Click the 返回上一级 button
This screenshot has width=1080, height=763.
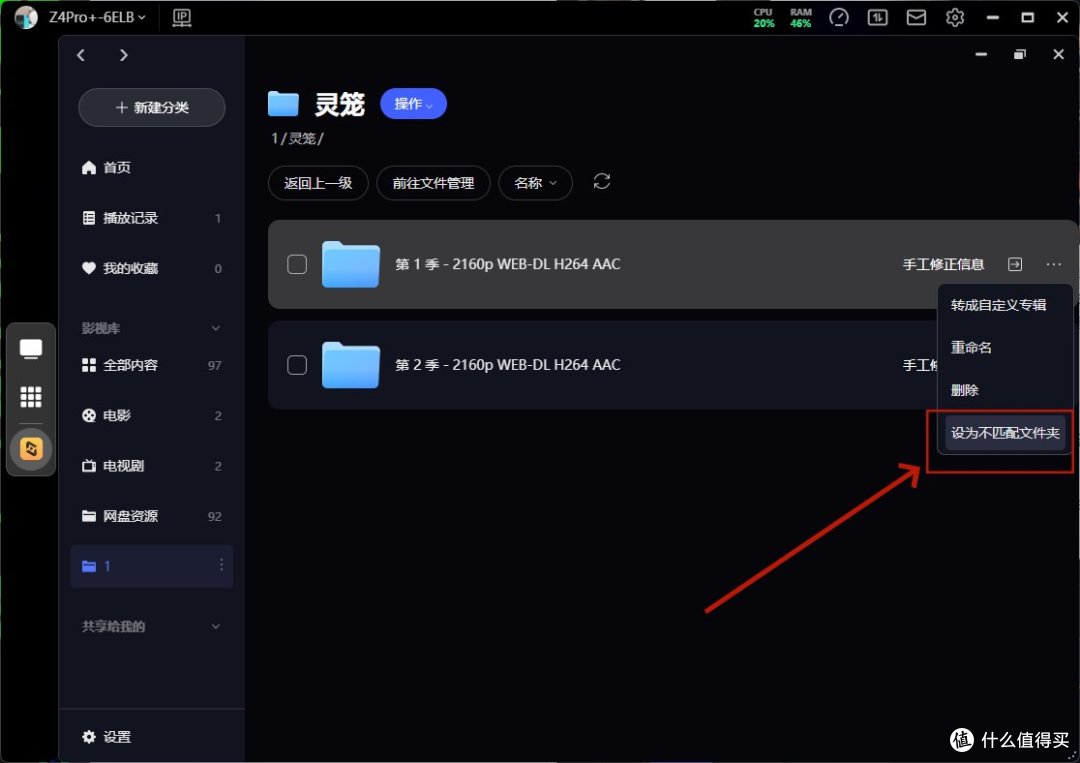[x=318, y=183]
